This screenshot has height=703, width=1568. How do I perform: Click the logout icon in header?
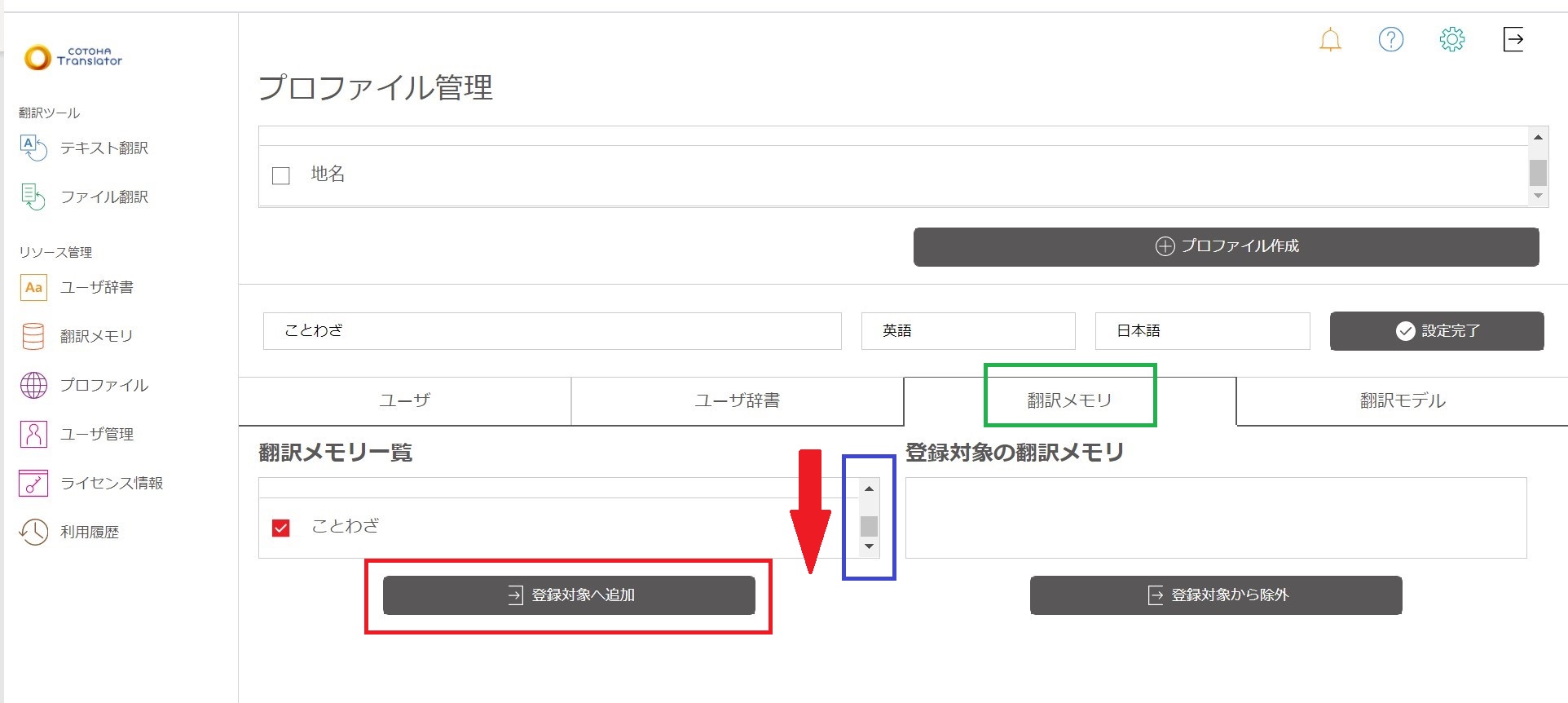pos(1513,39)
